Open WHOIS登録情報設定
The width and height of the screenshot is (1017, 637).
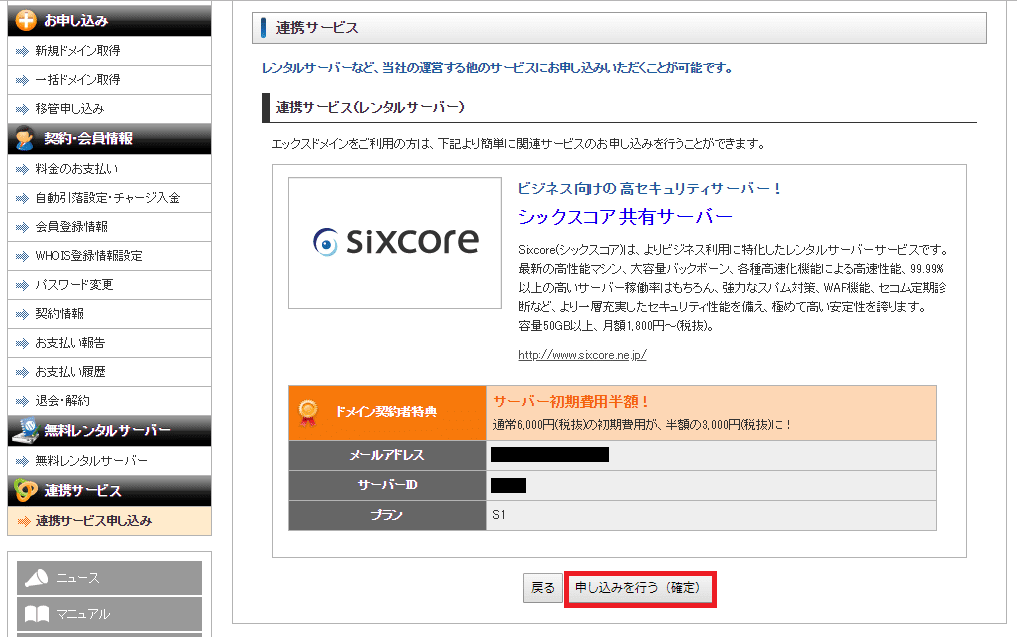coord(109,256)
